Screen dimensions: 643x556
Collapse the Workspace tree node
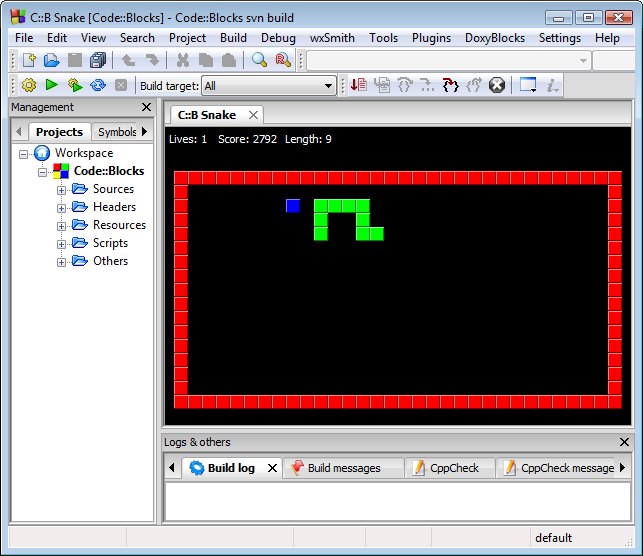coord(23,153)
